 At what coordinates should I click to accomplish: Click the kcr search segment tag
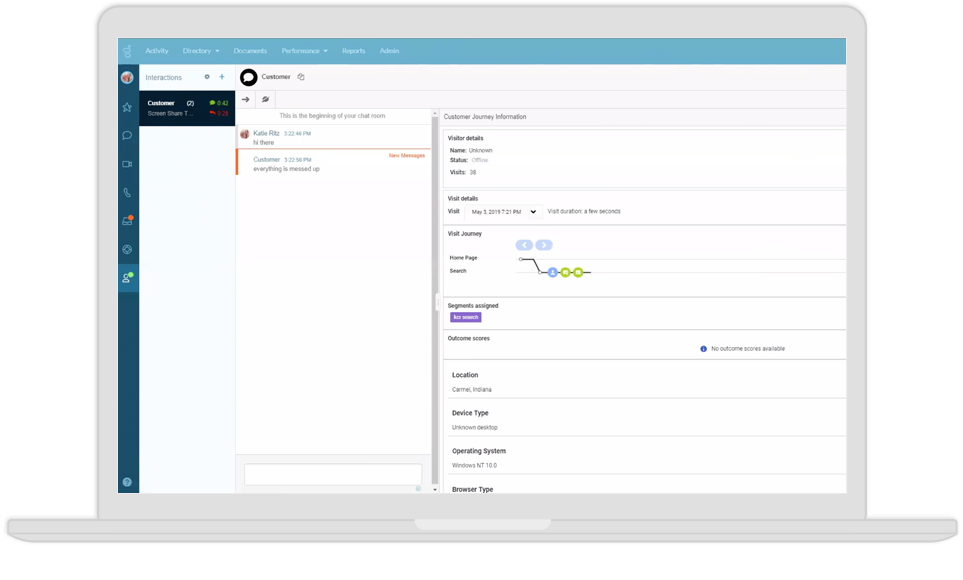click(466, 318)
